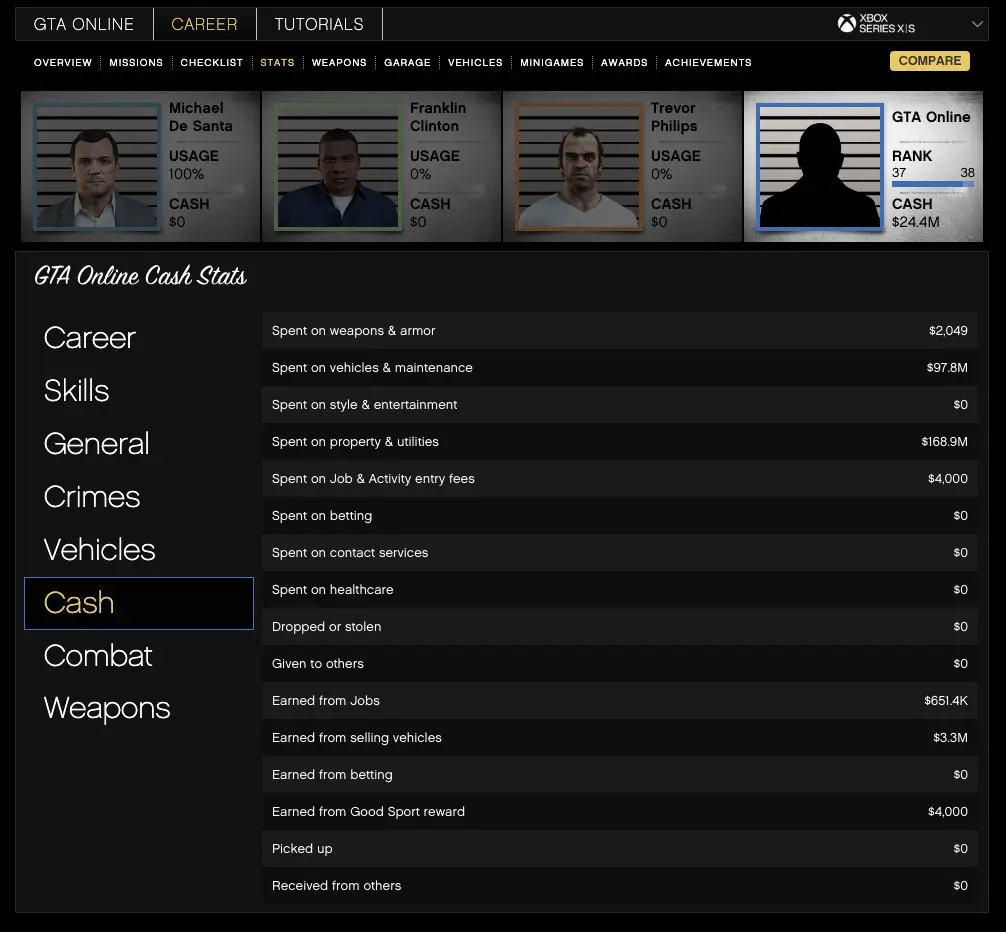Select Franklin Clinton's mugshot portrait
The height and width of the screenshot is (932, 1006).
[338, 166]
